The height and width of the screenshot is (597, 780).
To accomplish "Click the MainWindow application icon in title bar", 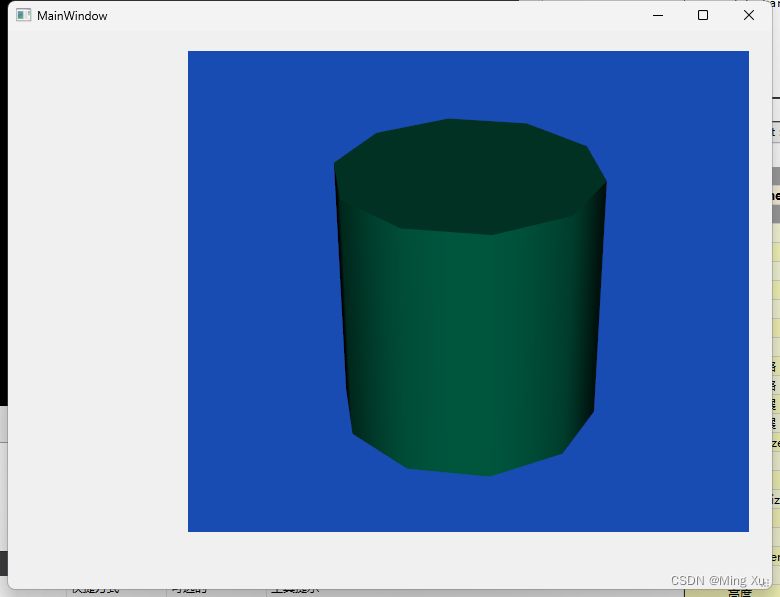I will (x=23, y=15).
